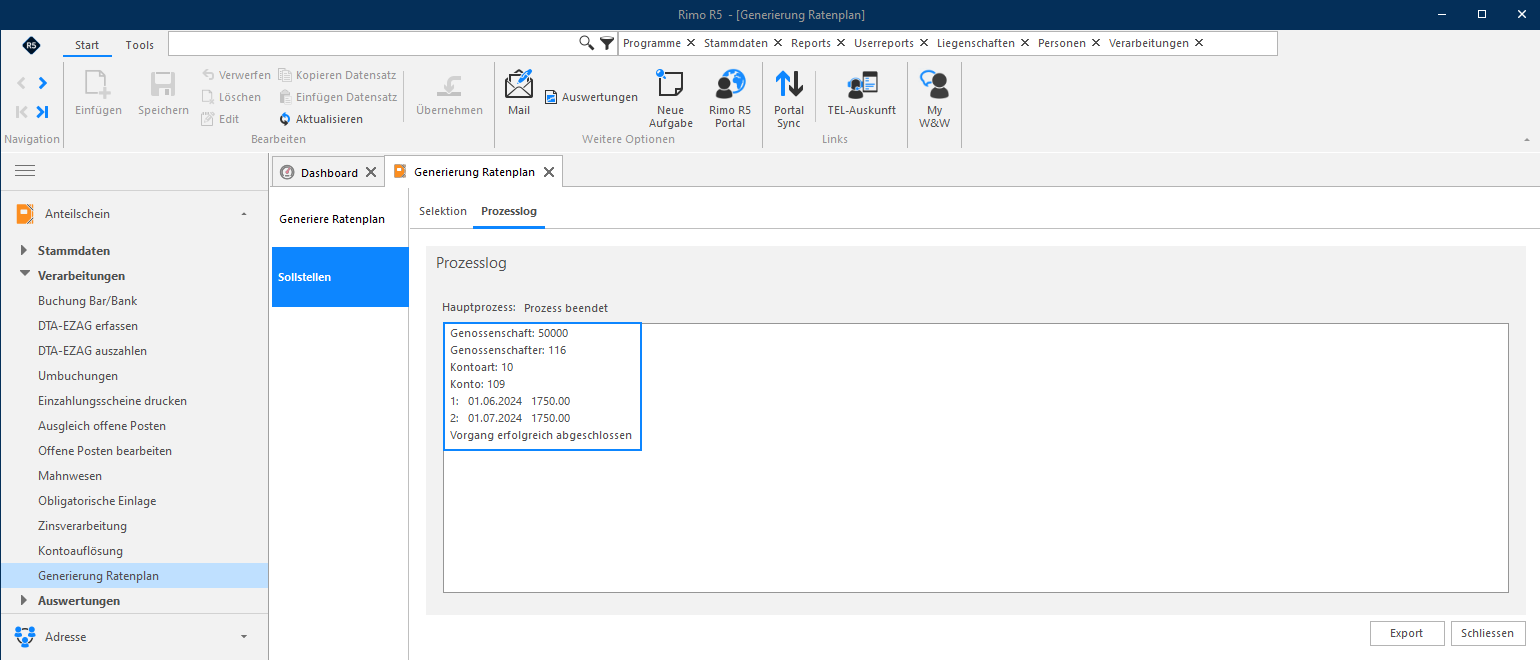1540x660 pixels.
Task: Open Neue Aufgabe from the ribbon
Action: [670, 99]
